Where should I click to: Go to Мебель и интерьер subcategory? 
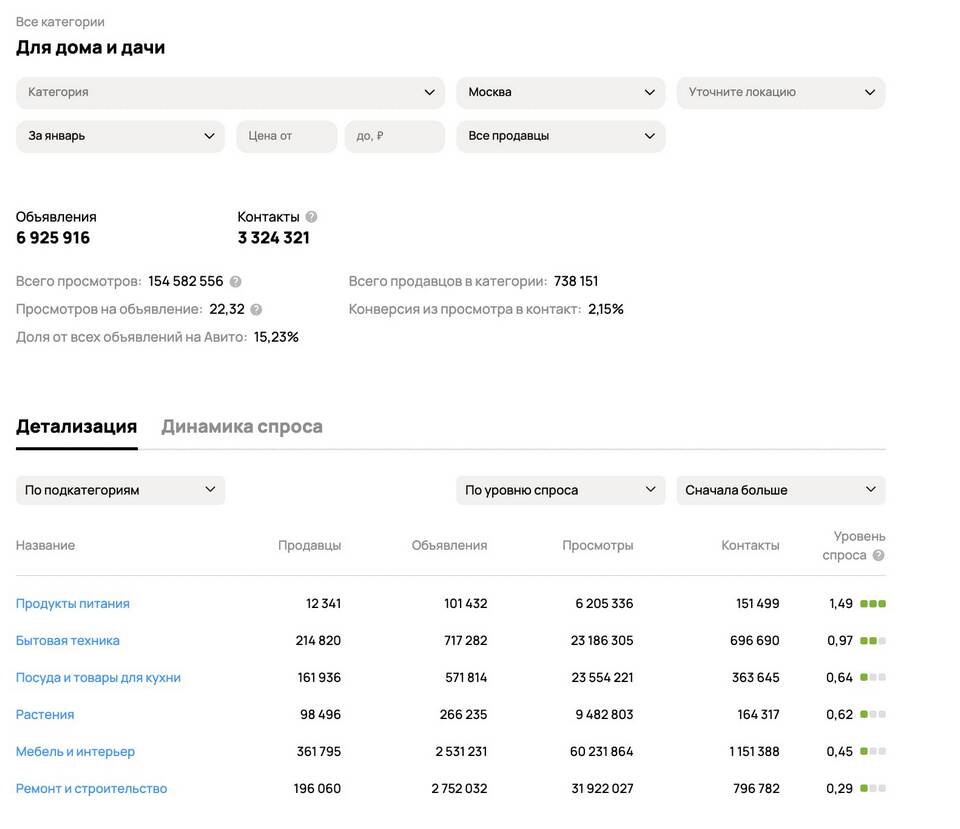75,752
